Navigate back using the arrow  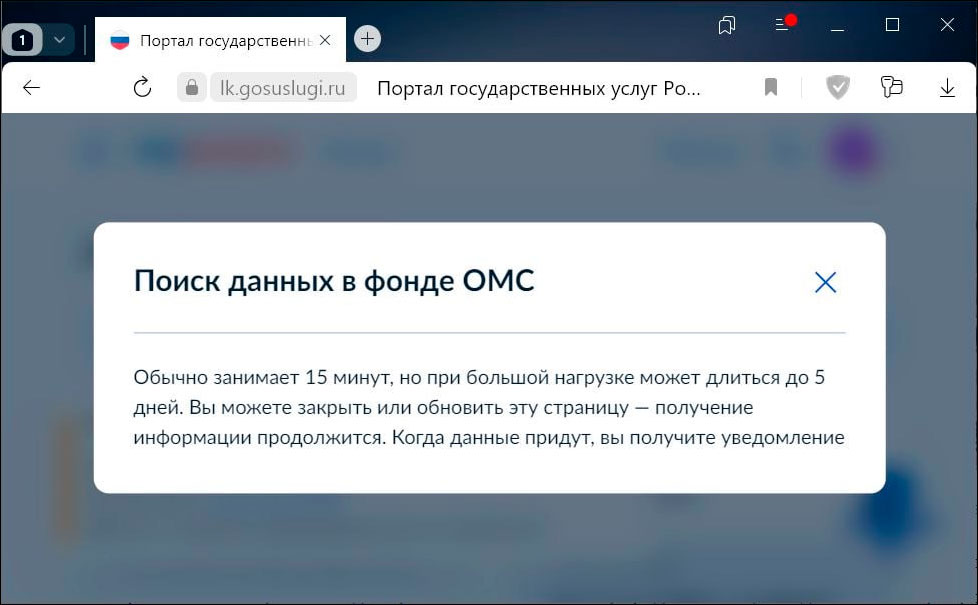pos(31,87)
